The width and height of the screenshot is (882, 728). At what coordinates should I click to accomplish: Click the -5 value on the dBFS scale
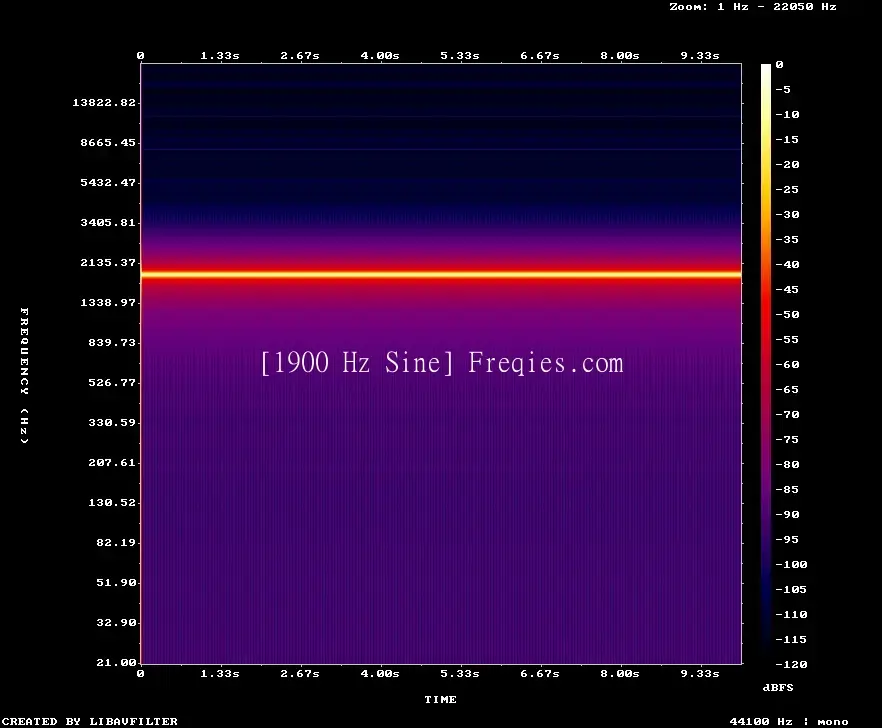pos(783,89)
